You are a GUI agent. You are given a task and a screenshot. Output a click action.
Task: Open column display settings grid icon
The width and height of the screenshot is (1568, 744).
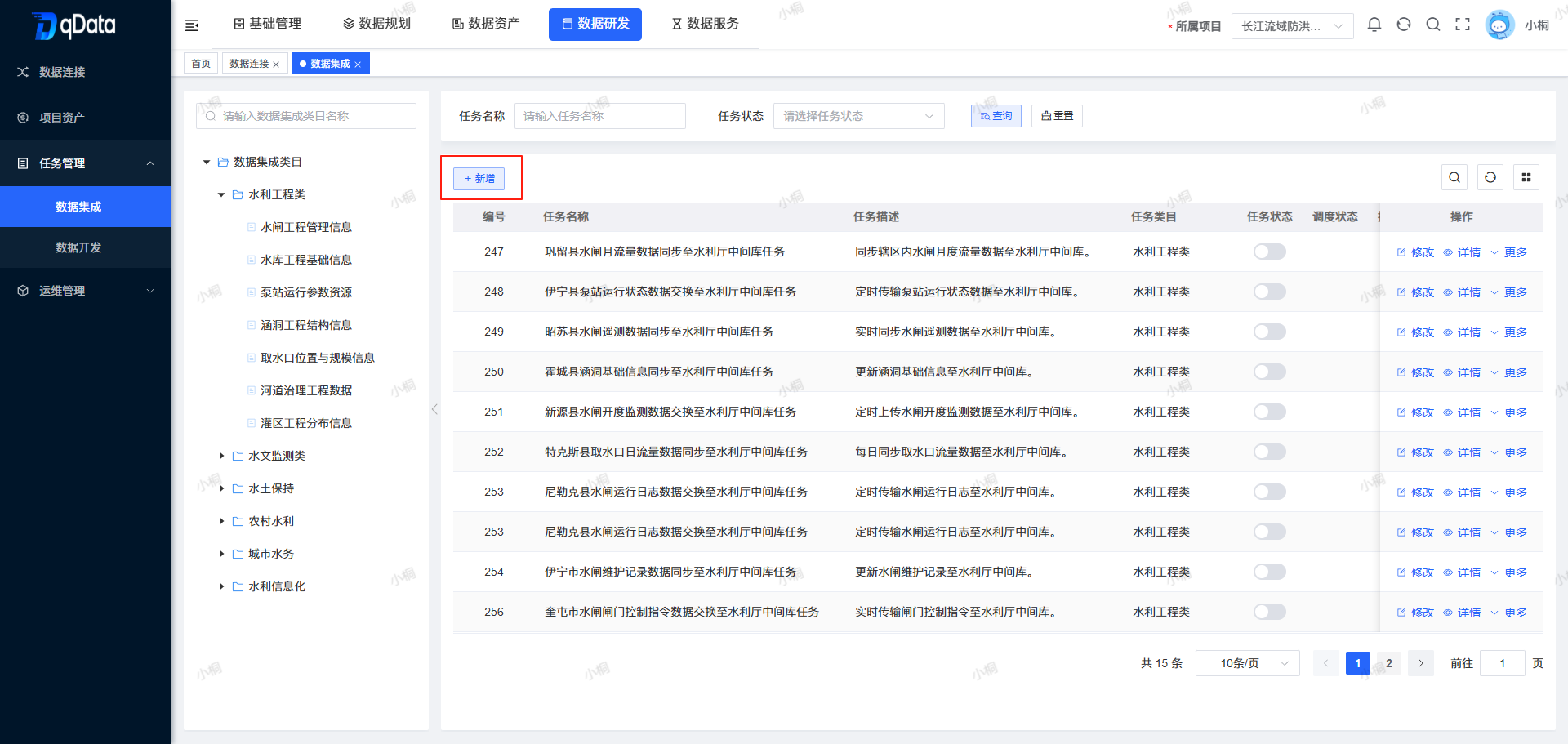click(x=1526, y=177)
